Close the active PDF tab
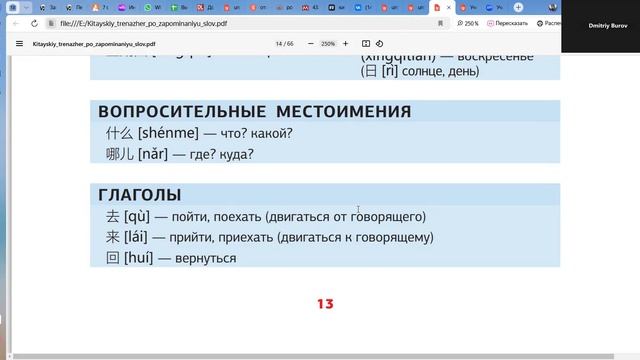This screenshot has height=360, width=640. 449,8
